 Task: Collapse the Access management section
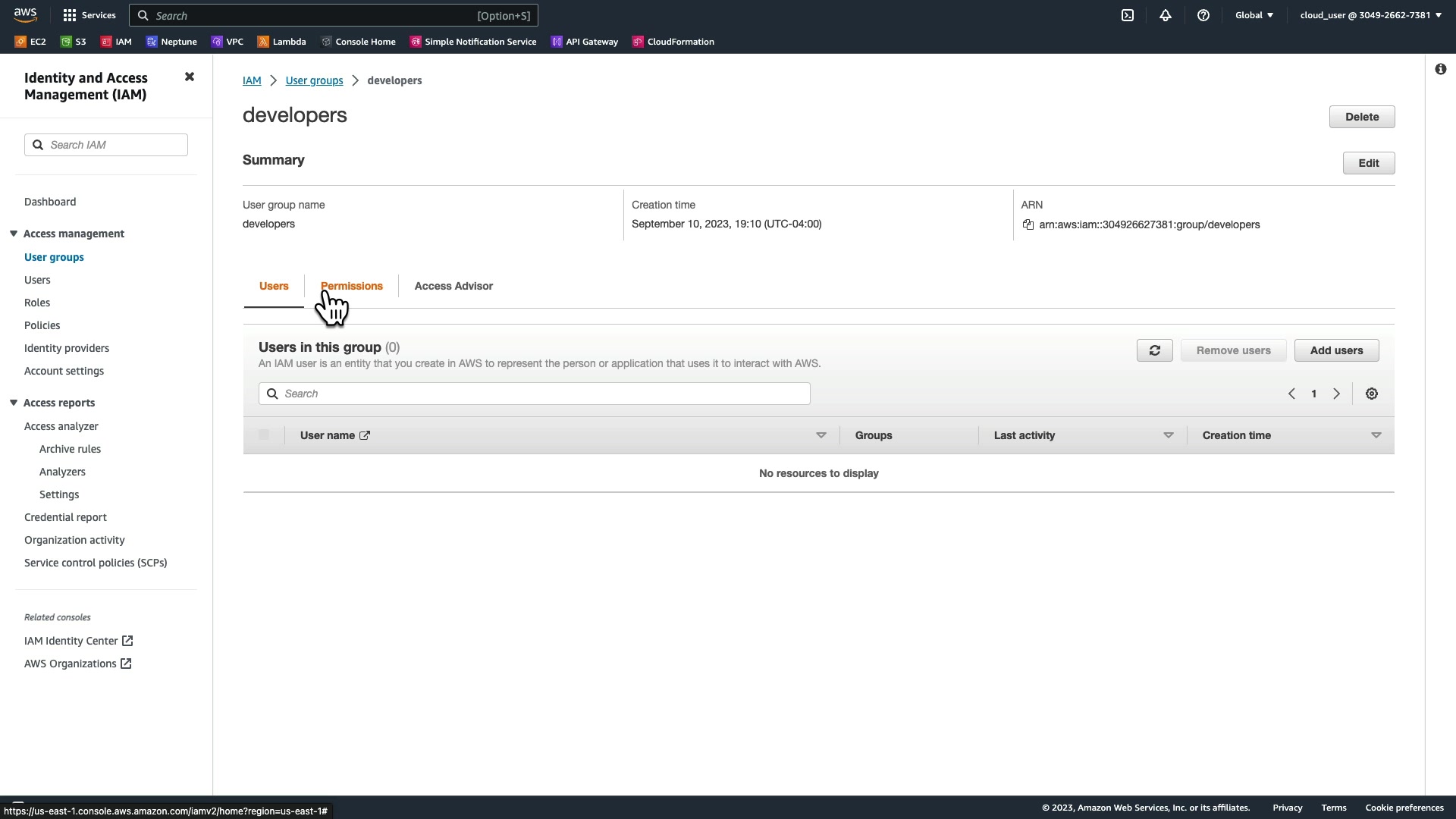click(14, 234)
